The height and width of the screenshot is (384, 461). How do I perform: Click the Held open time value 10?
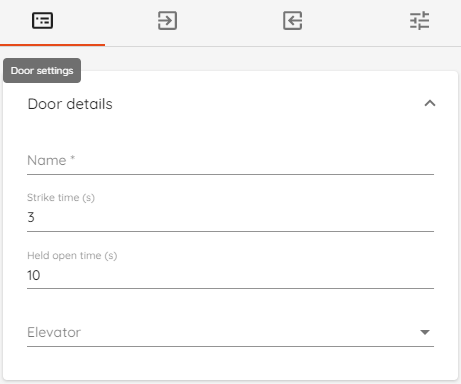34,275
